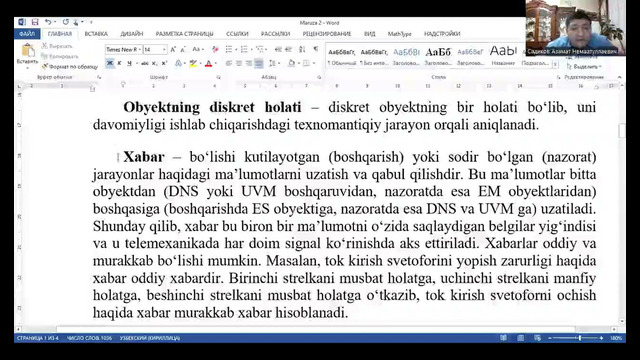Screen dimensions: 640x360
Task: Apply red font color
Action: (209, 63)
